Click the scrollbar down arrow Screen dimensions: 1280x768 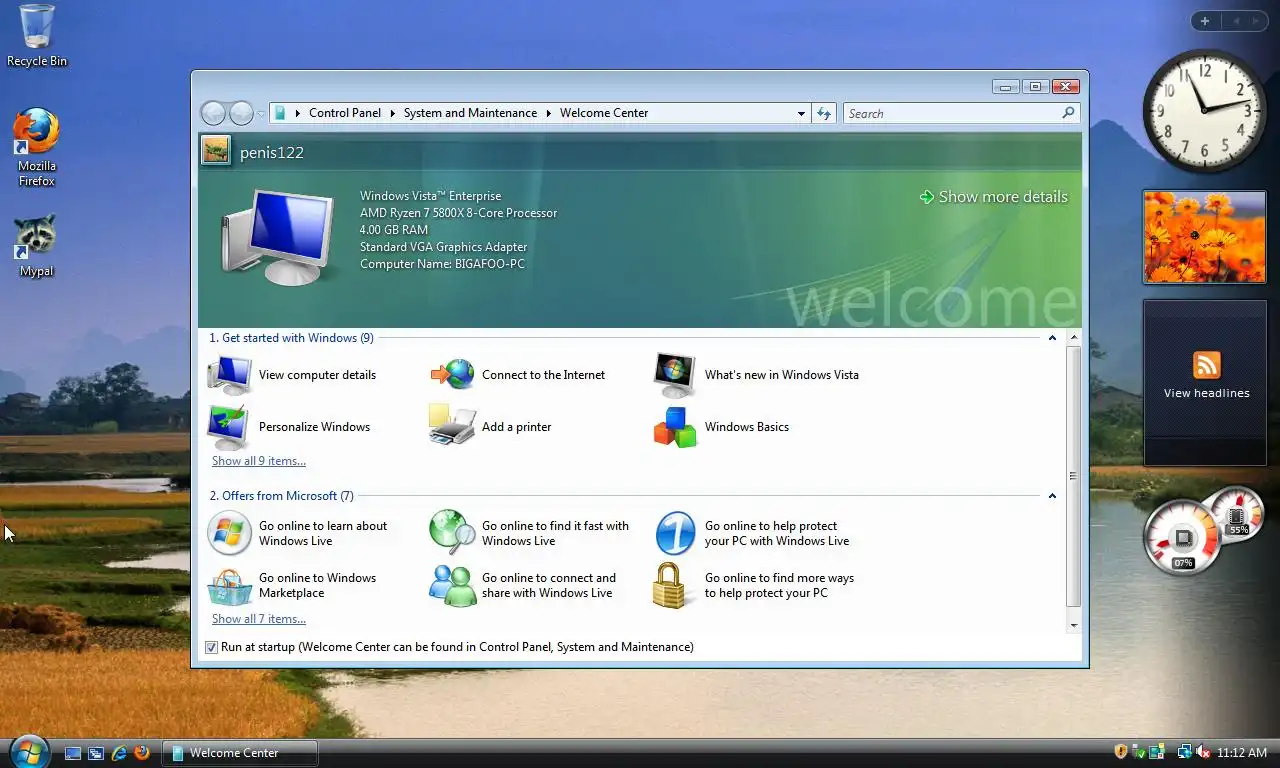pos(1074,625)
